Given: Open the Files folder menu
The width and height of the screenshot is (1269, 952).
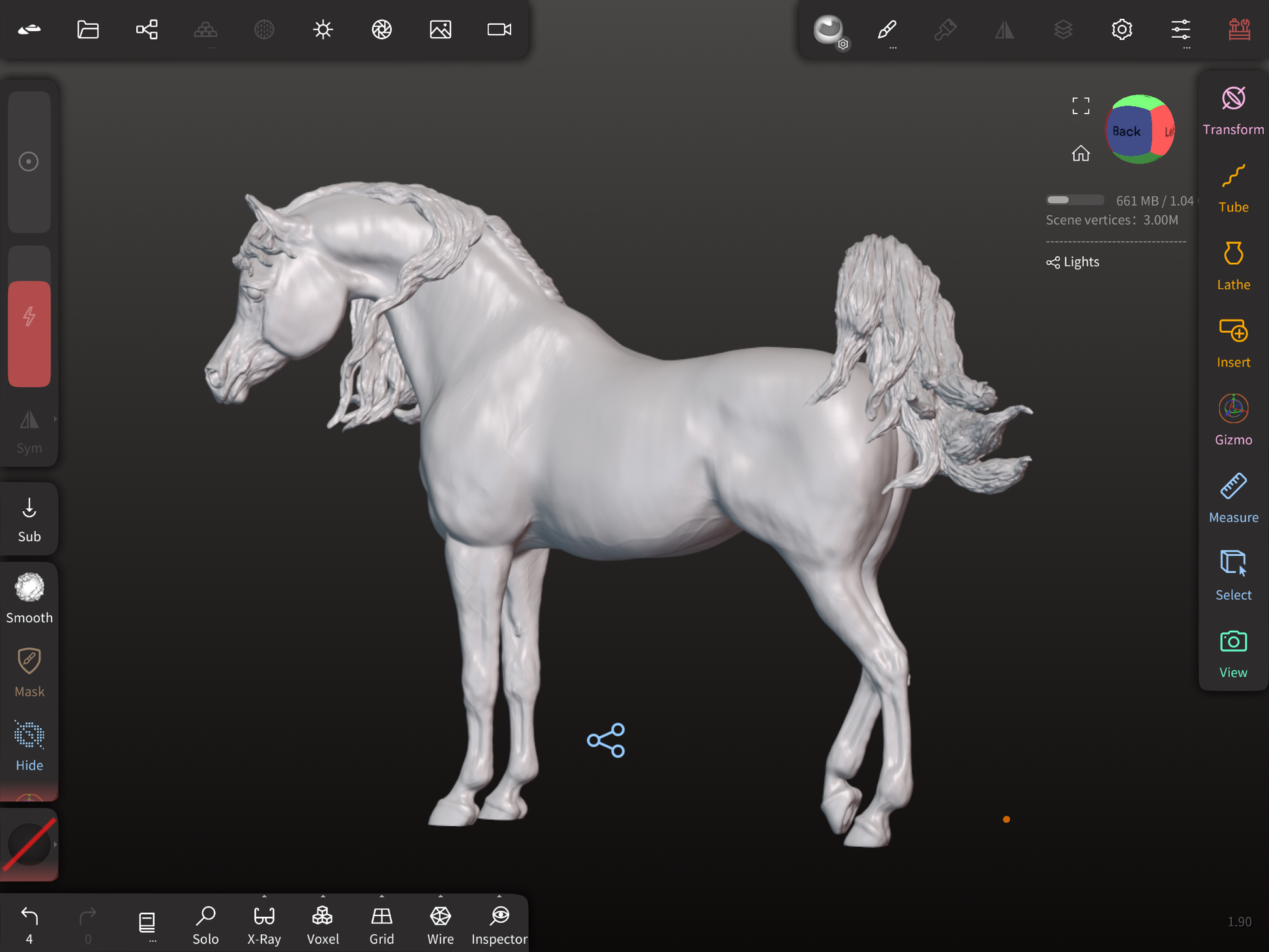Looking at the screenshot, I should click(88, 29).
